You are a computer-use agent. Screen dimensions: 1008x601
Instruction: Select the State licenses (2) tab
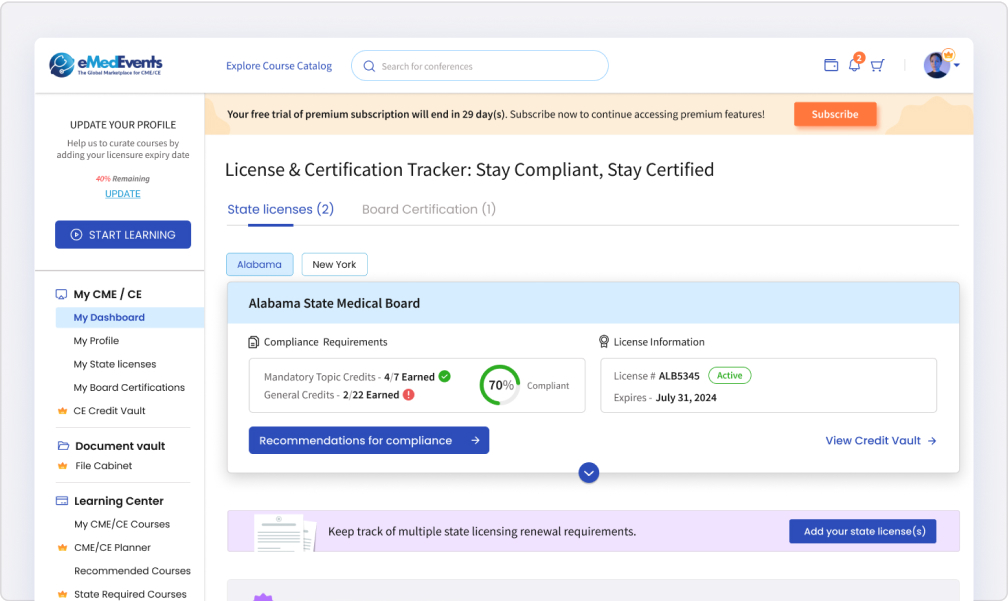pyautogui.click(x=280, y=210)
